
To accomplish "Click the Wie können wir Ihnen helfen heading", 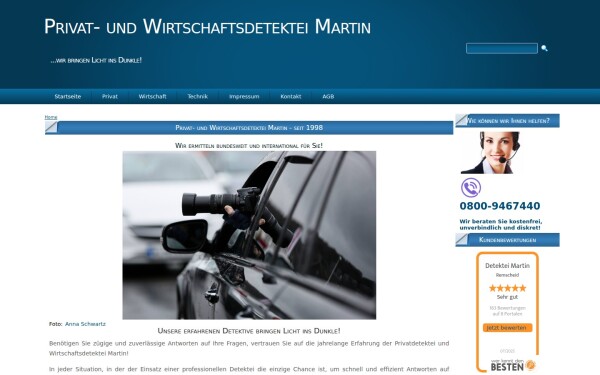I will (507, 121).
